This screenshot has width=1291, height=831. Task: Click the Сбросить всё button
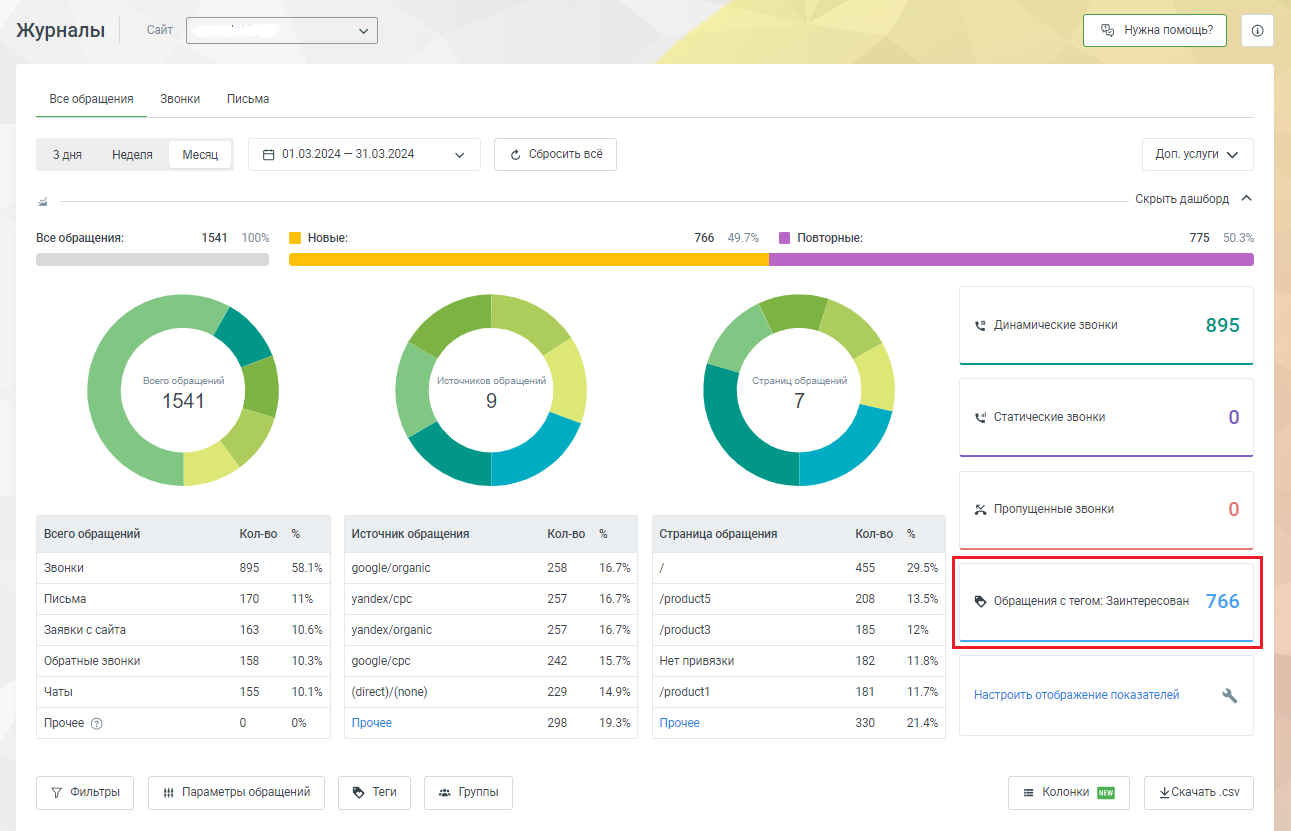pyautogui.click(x=555, y=155)
